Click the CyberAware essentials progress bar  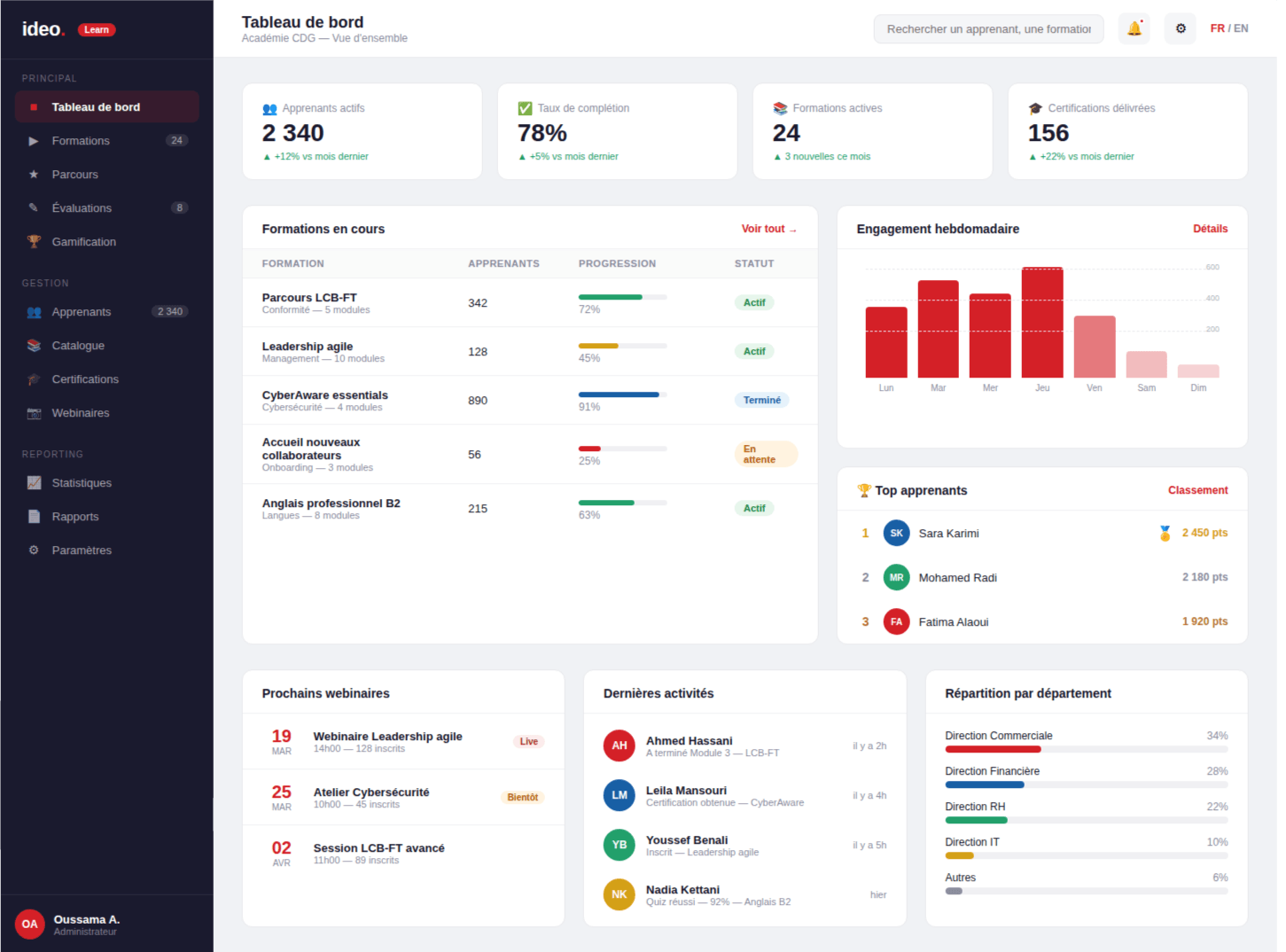pos(622,394)
